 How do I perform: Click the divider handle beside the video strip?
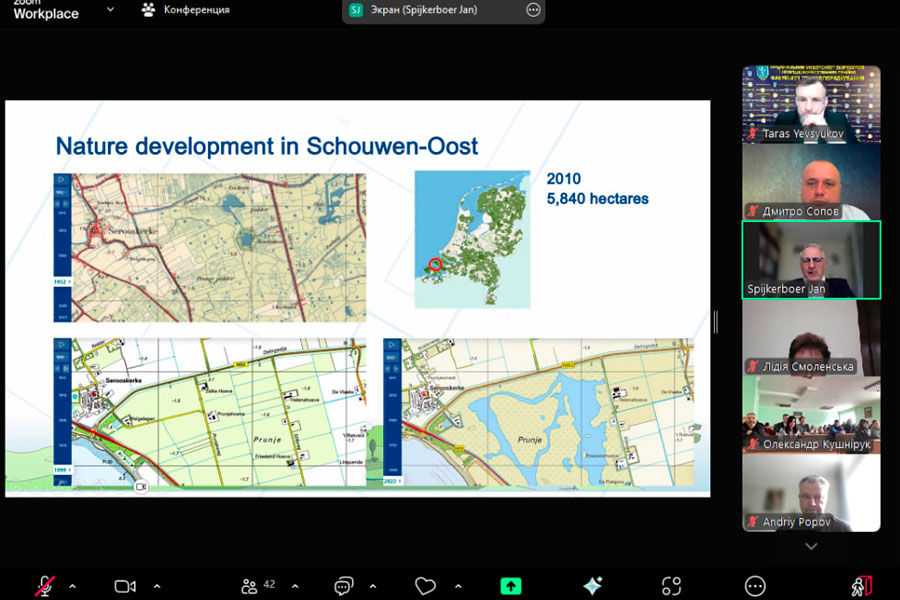tap(716, 321)
